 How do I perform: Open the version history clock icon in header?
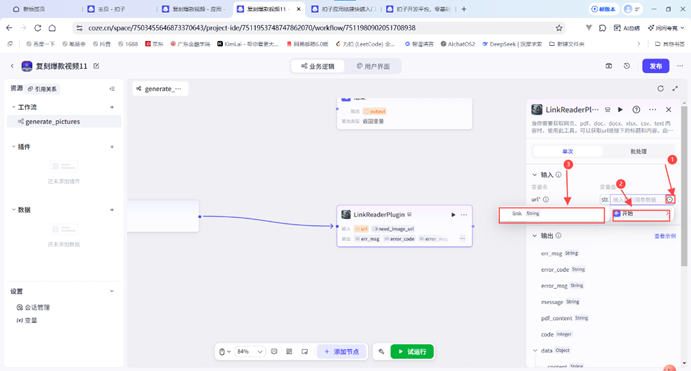pyautogui.click(x=627, y=66)
